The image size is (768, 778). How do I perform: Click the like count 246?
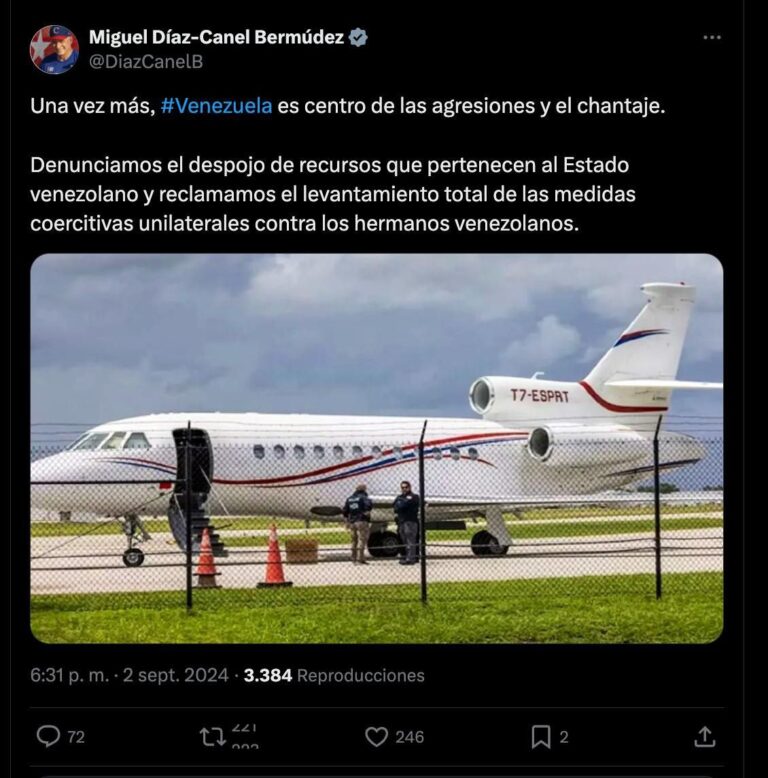[x=409, y=737]
